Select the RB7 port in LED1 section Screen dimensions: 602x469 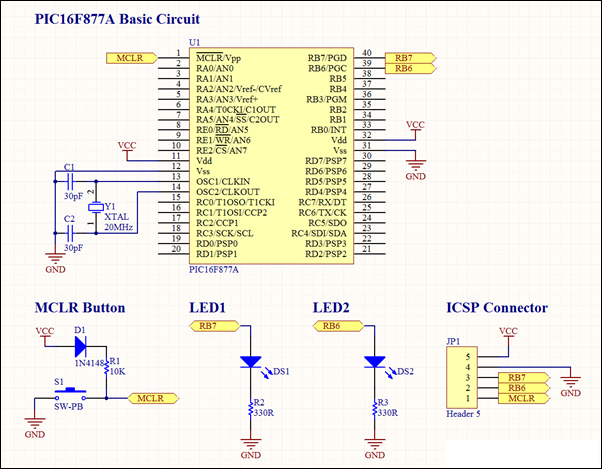[x=214, y=326]
